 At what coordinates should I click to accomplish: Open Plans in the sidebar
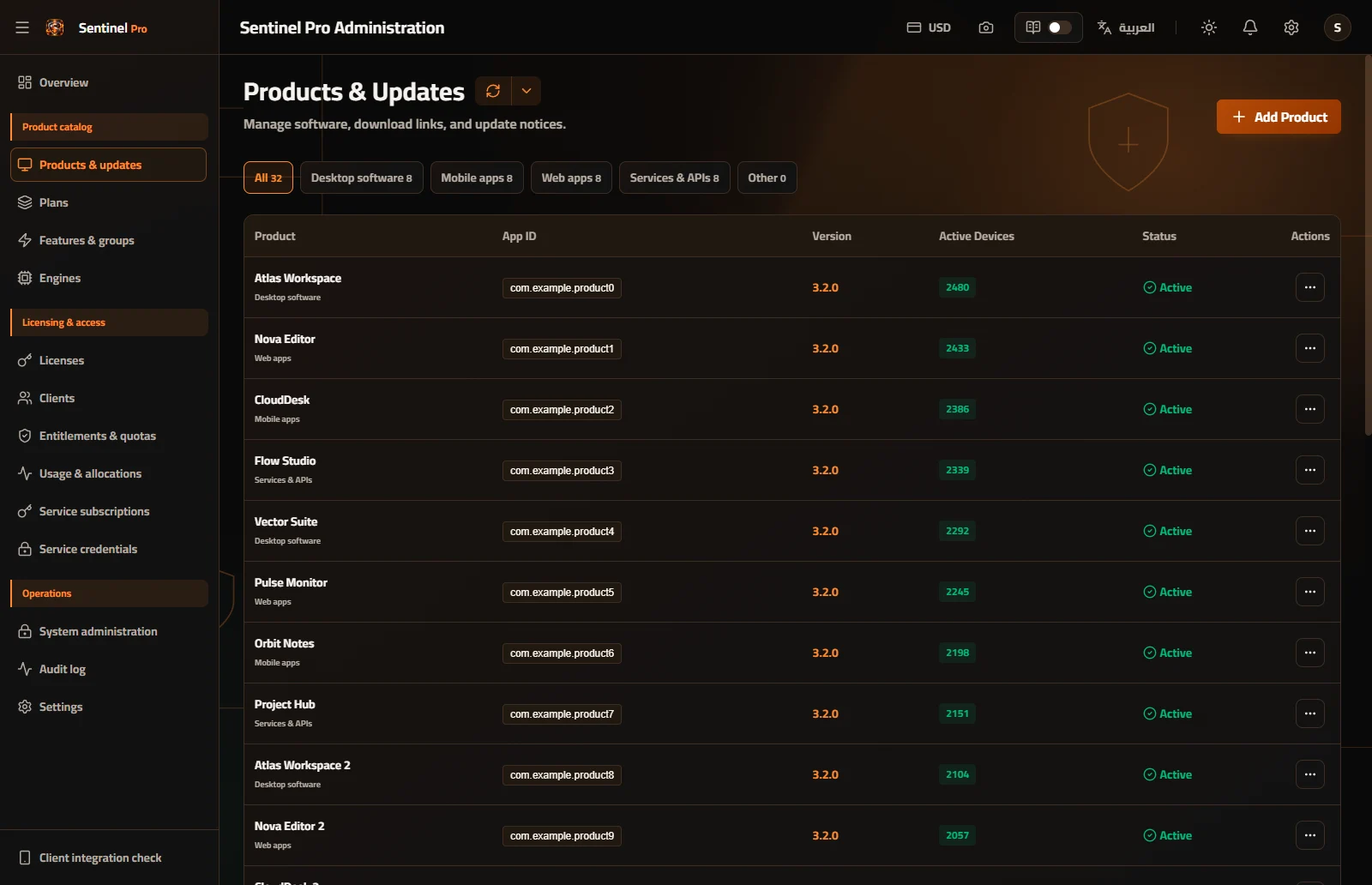108,202
